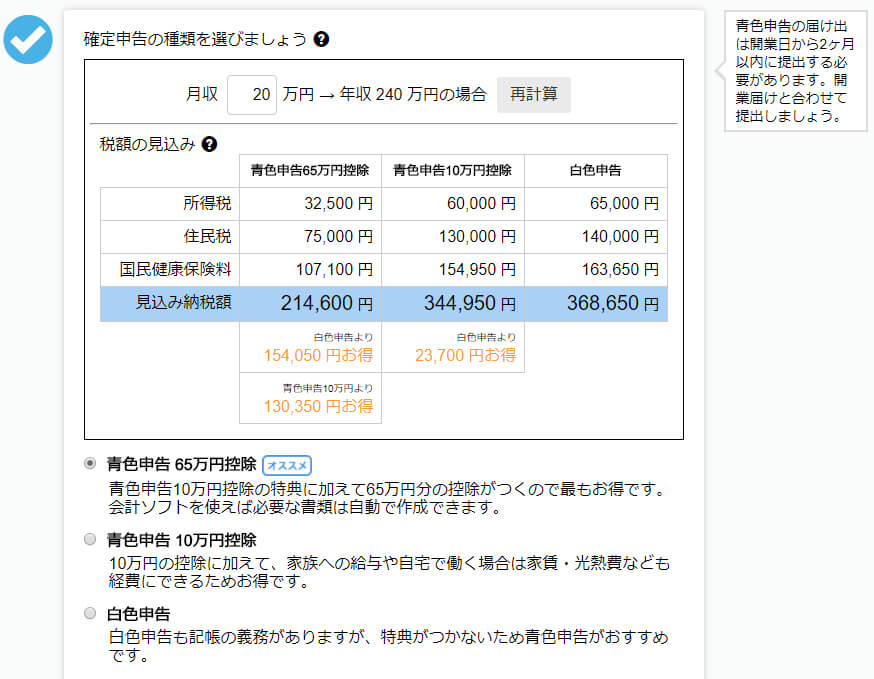Click the オススメ badge
Screen dimensions: 874x679
pyautogui.click(x=287, y=465)
